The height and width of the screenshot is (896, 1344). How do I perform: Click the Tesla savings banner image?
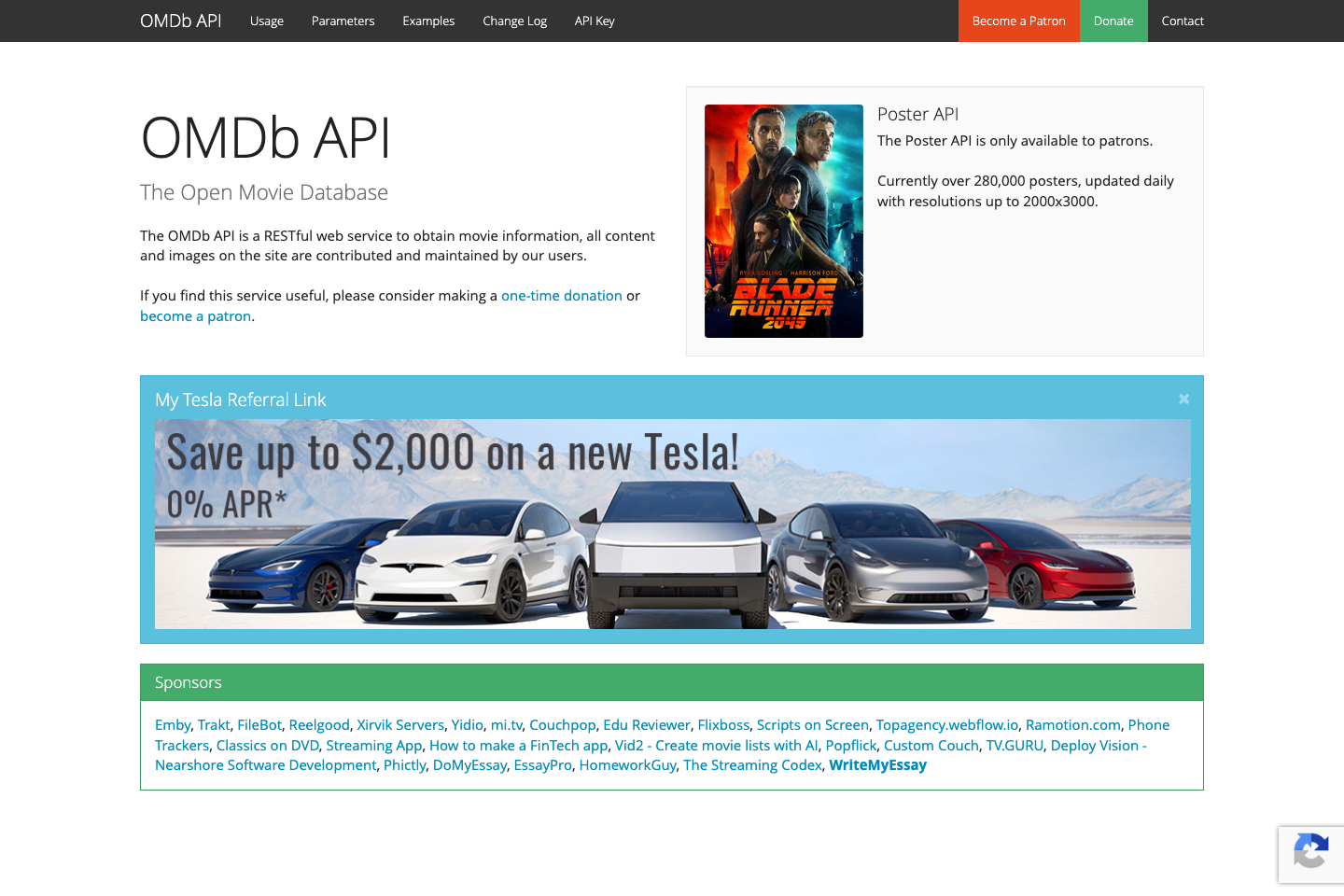(672, 524)
